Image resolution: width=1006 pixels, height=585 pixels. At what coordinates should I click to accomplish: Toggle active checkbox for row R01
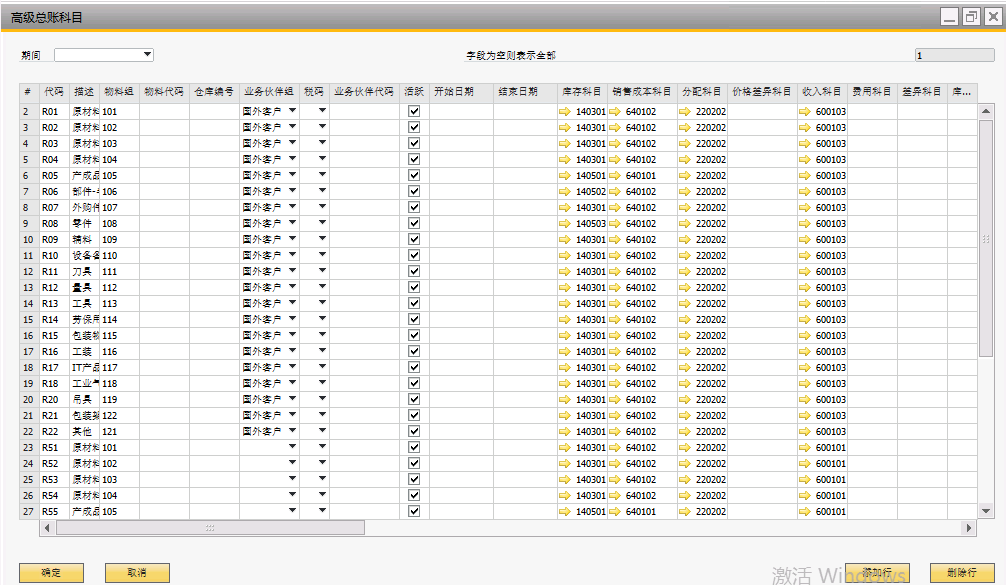coord(414,111)
